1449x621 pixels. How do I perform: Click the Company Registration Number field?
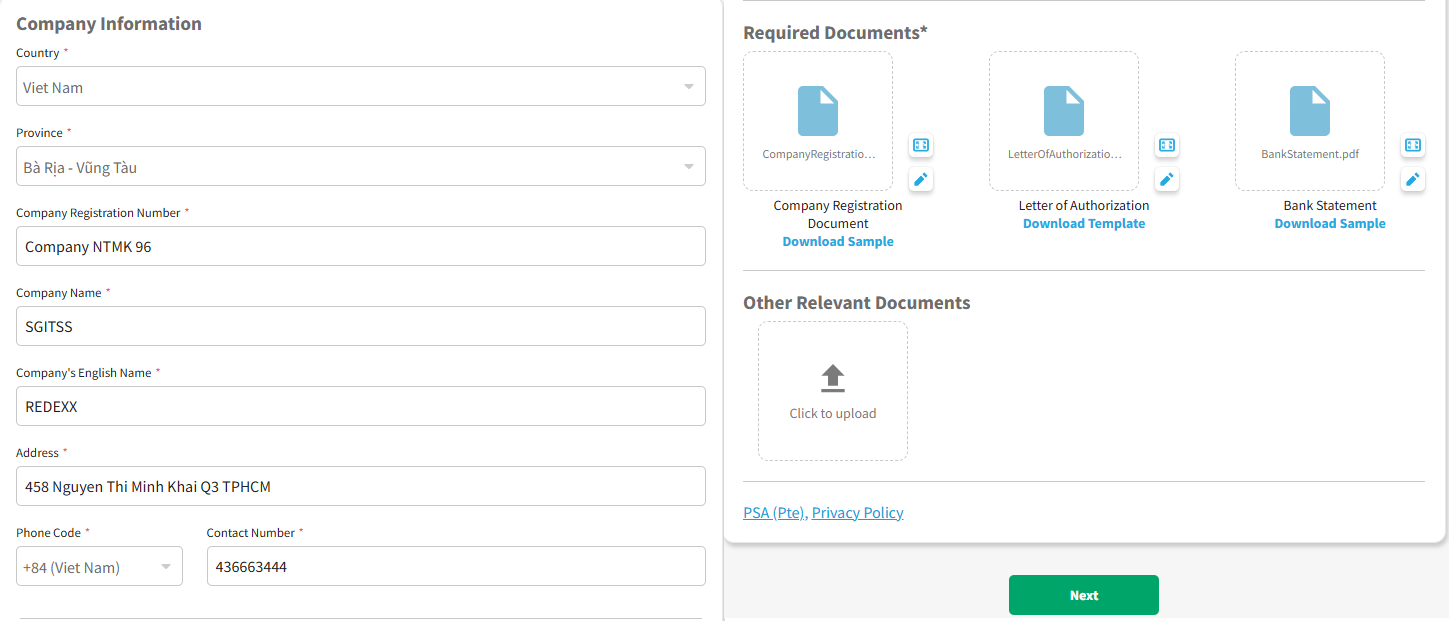tap(360, 247)
